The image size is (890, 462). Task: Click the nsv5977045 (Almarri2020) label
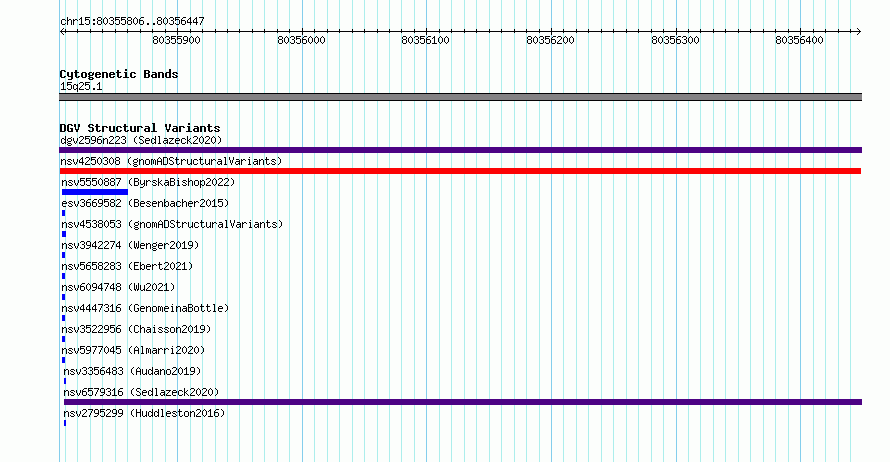[x=133, y=350]
